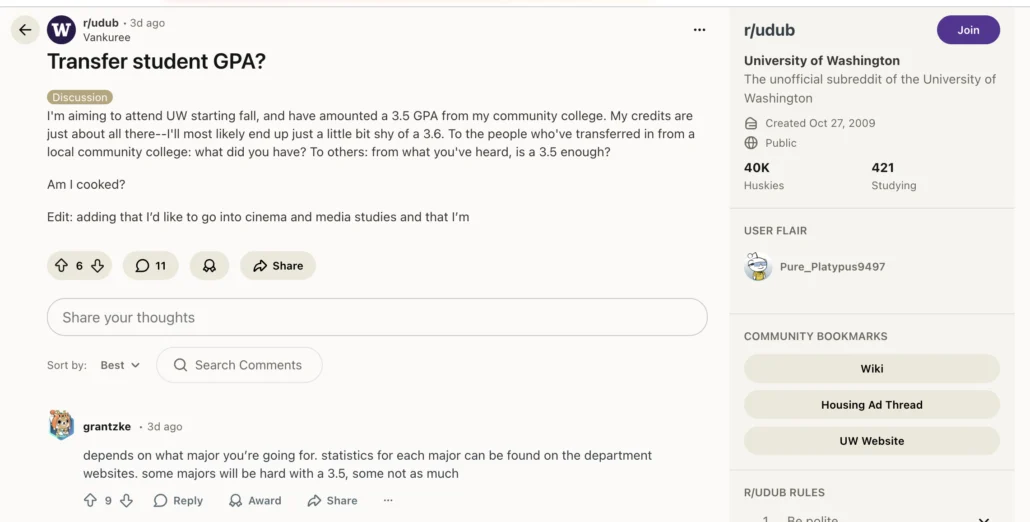Screen dimensions: 1030x522
Task: Share the post
Action: [278, 266]
